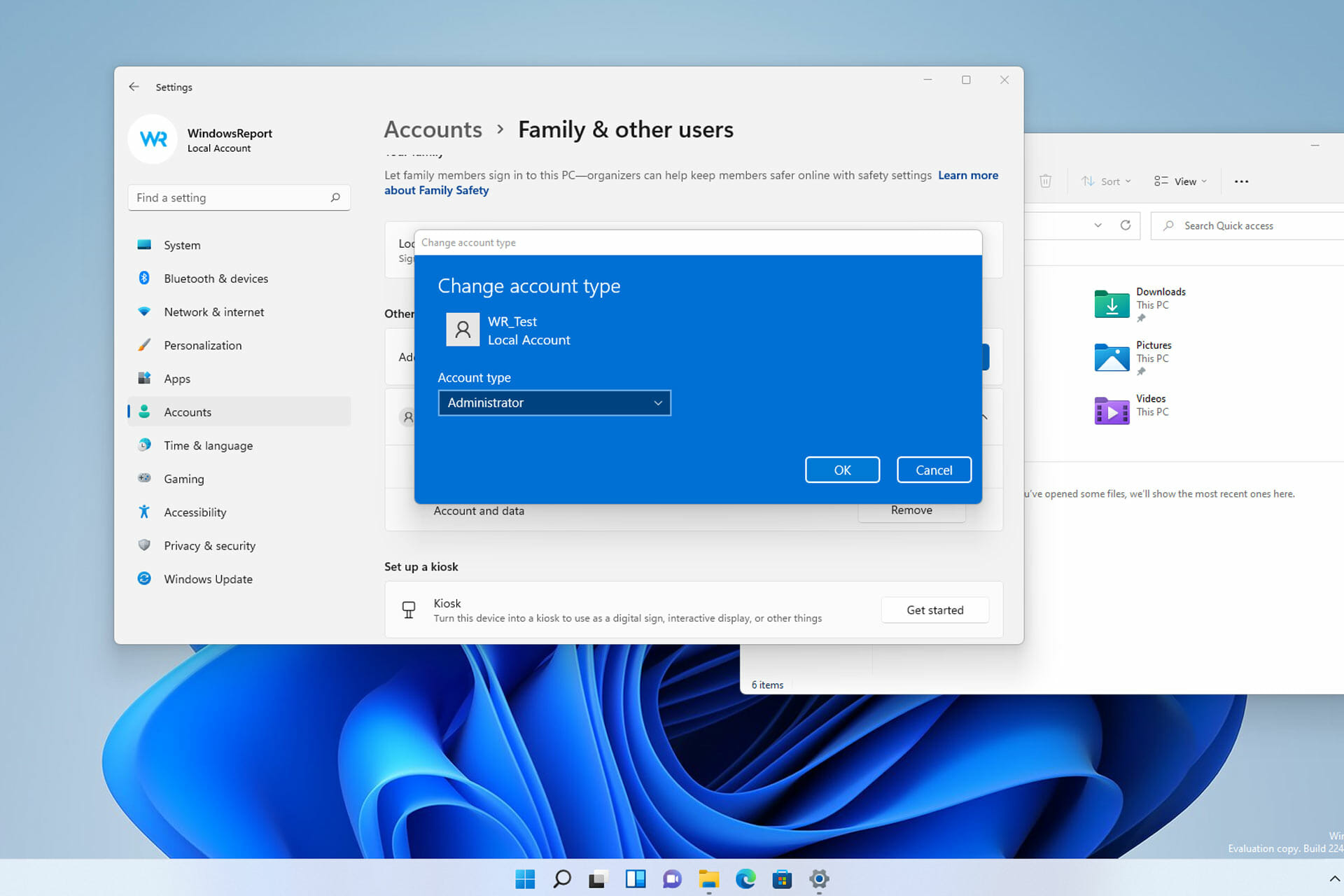Open Time & language settings
This screenshot has width=1344, height=896.
[x=209, y=445]
